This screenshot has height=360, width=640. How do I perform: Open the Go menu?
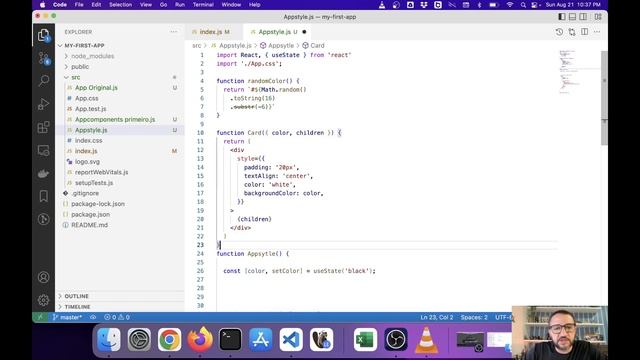click(x=163, y=4)
